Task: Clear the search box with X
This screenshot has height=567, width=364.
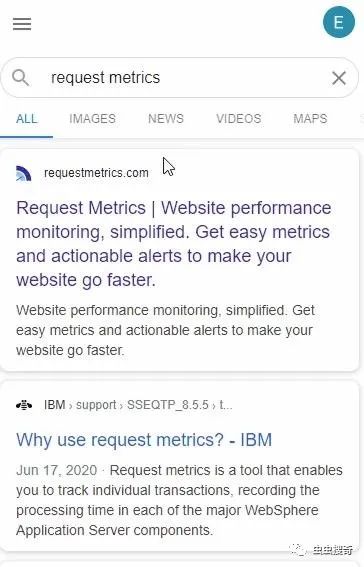Action: [x=339, y=78]
